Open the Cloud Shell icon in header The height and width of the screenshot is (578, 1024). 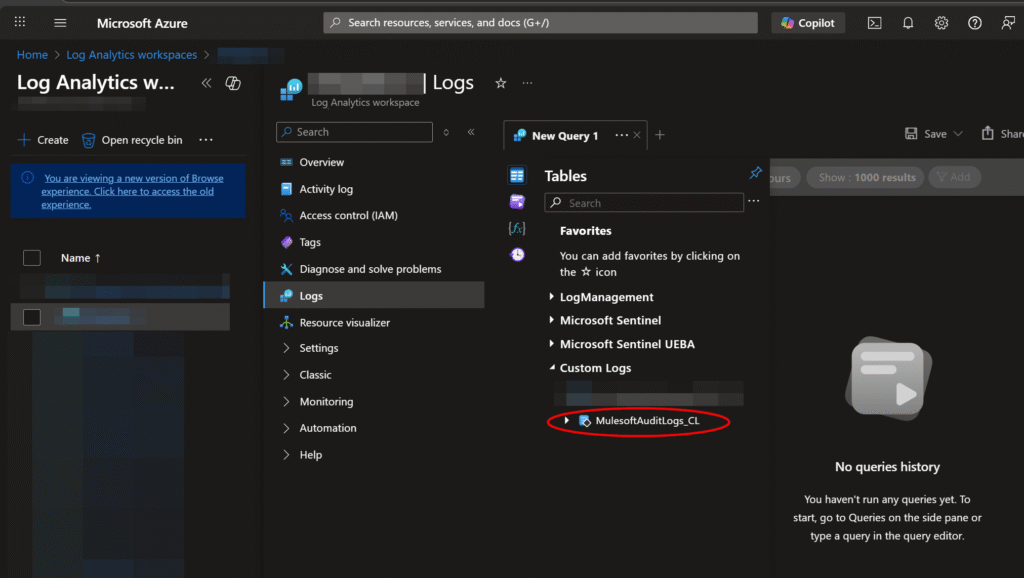(x=874, y=23)
